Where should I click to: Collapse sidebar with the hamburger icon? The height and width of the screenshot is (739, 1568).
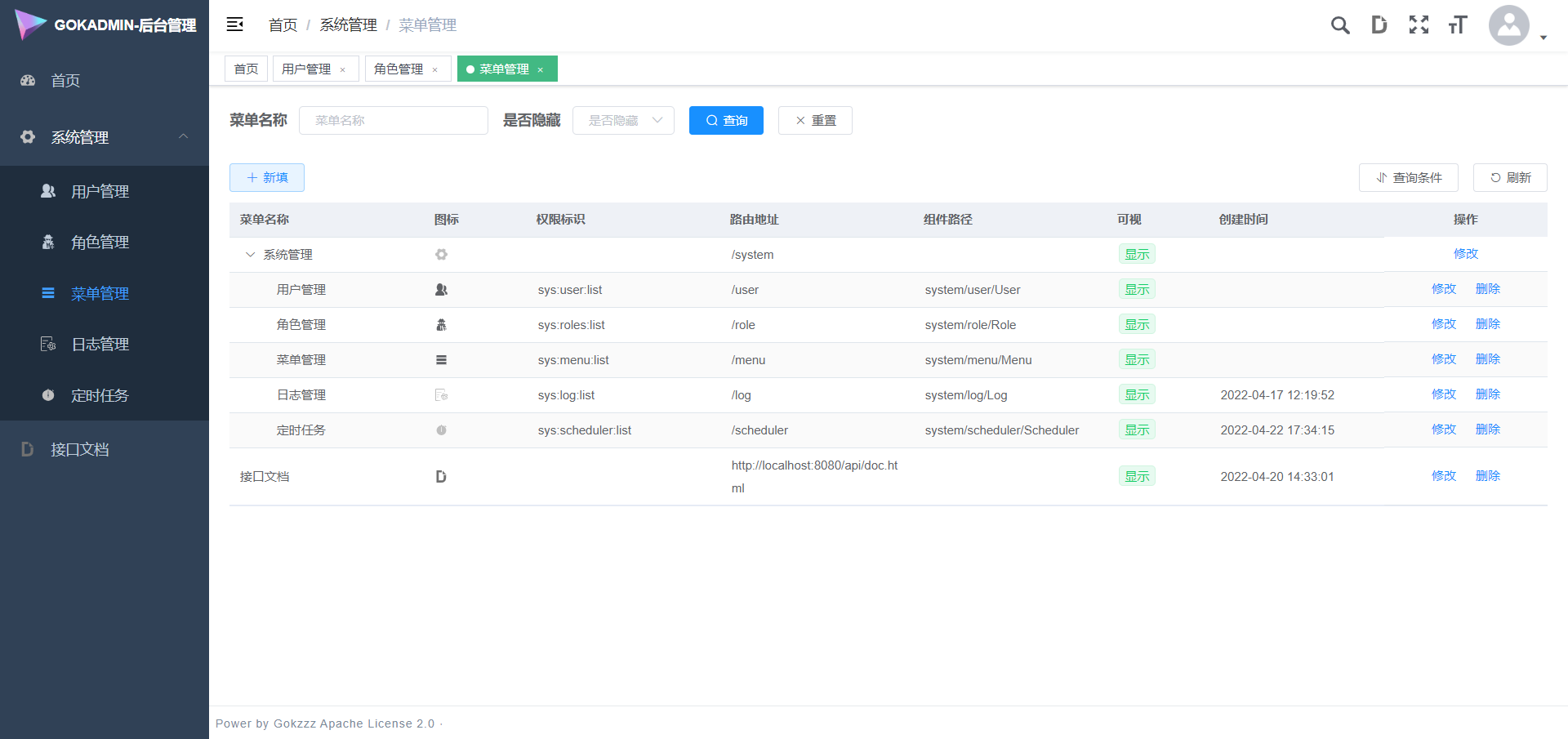coord(235,24)
